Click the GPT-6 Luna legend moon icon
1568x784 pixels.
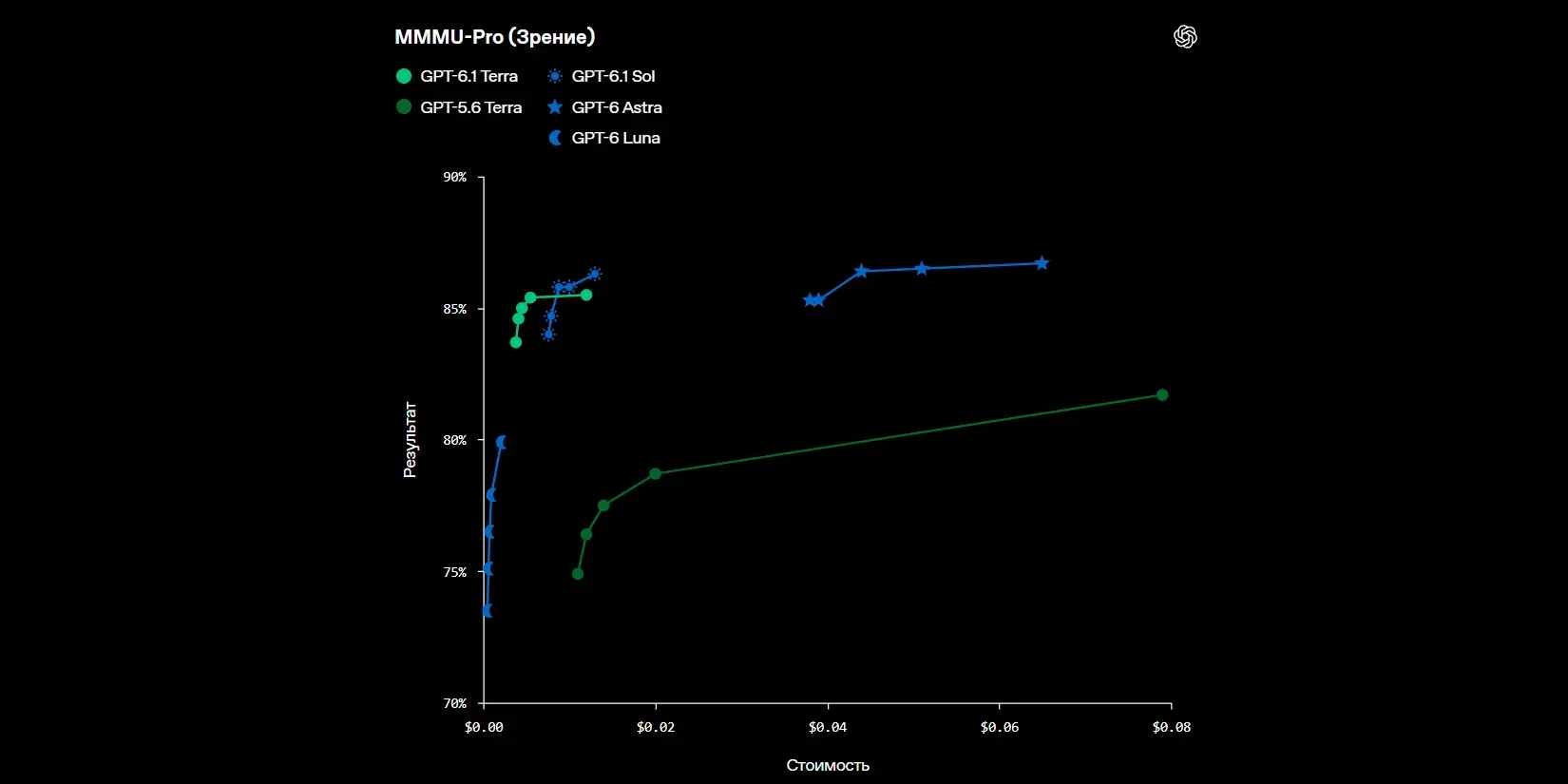click(x=555, y=138)
